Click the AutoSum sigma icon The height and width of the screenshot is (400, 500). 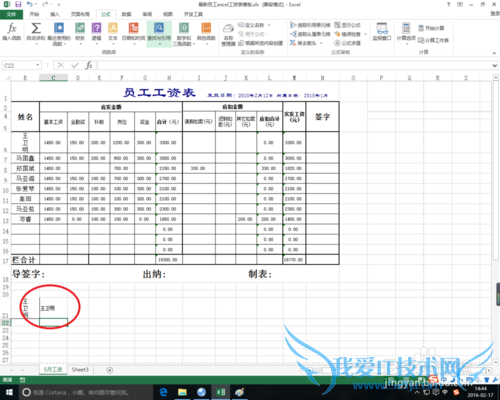coord(36,28)
